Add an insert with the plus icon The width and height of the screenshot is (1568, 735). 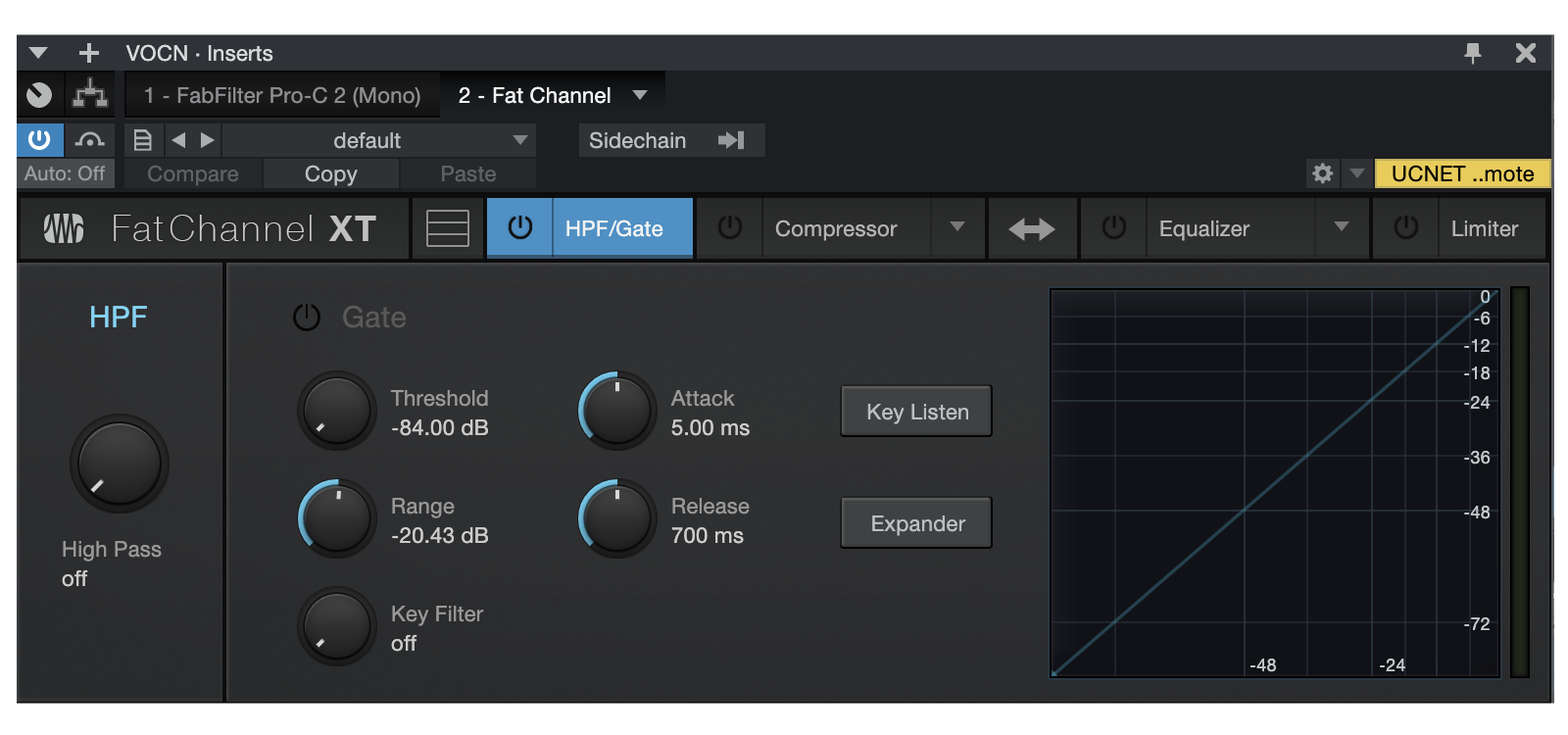[89, 53]
